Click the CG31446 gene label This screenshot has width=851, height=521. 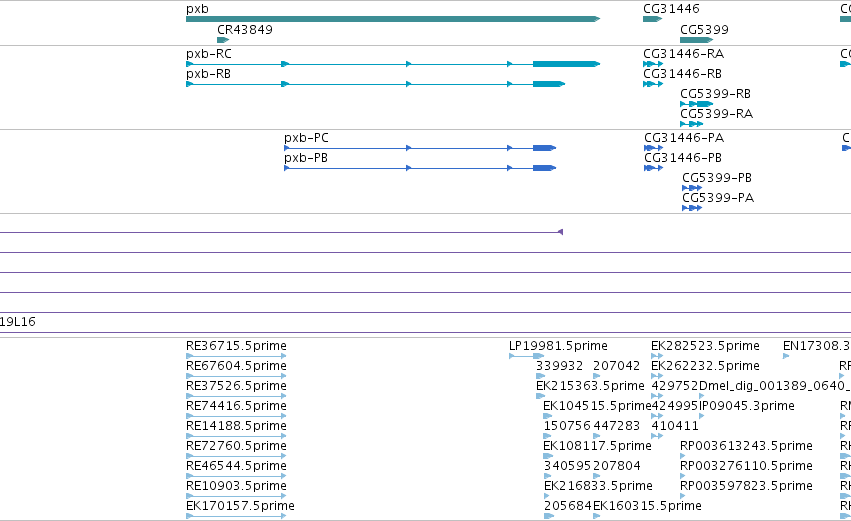[x=671, y=9]
